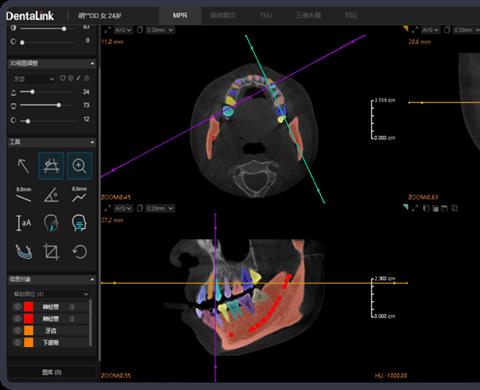Choose the angle measurement tool

tap(51, 195)
